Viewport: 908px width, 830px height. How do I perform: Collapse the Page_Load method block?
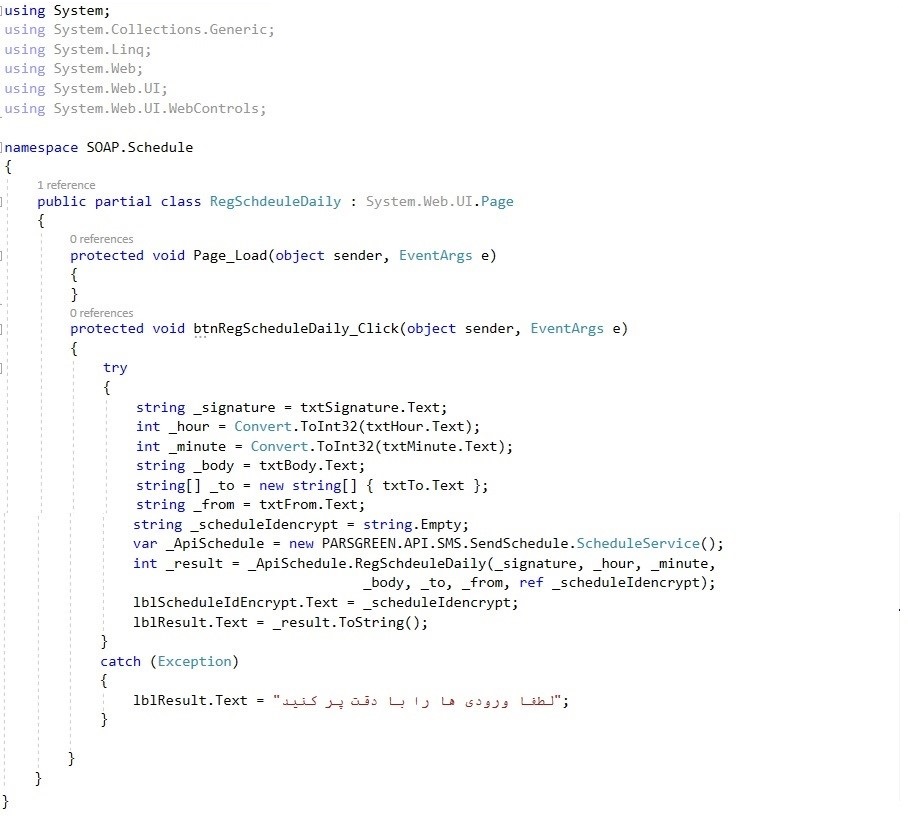[x=3, y=255]
